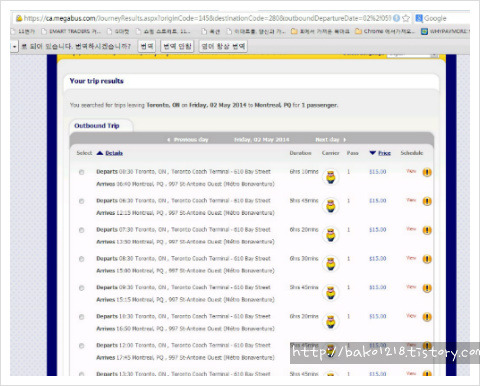Click the $15.00 price of the 06:30 trip
This screenshot has height=386, width=480.
(x=378, y=201)
